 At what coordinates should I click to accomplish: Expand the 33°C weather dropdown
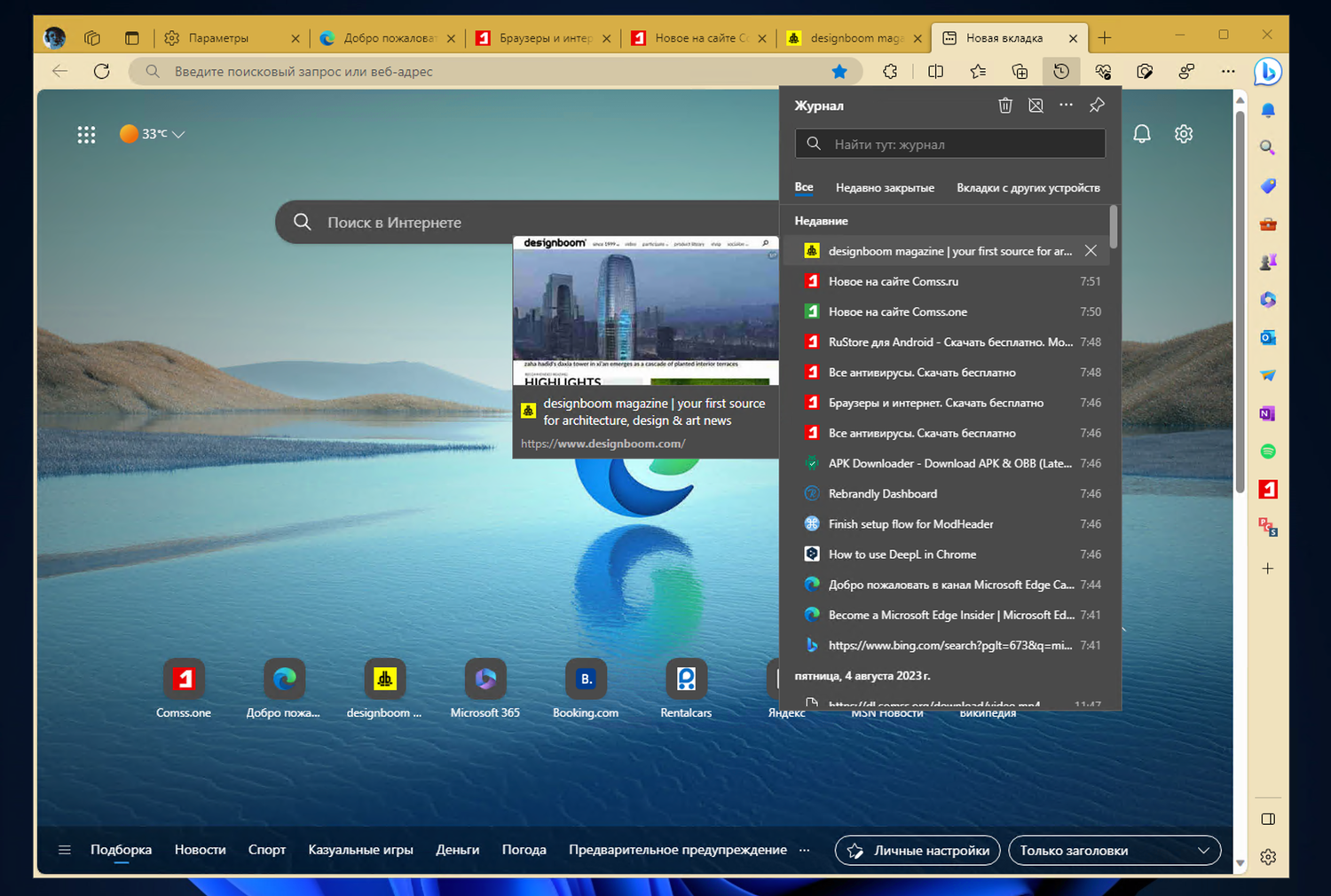pos(152,134)
